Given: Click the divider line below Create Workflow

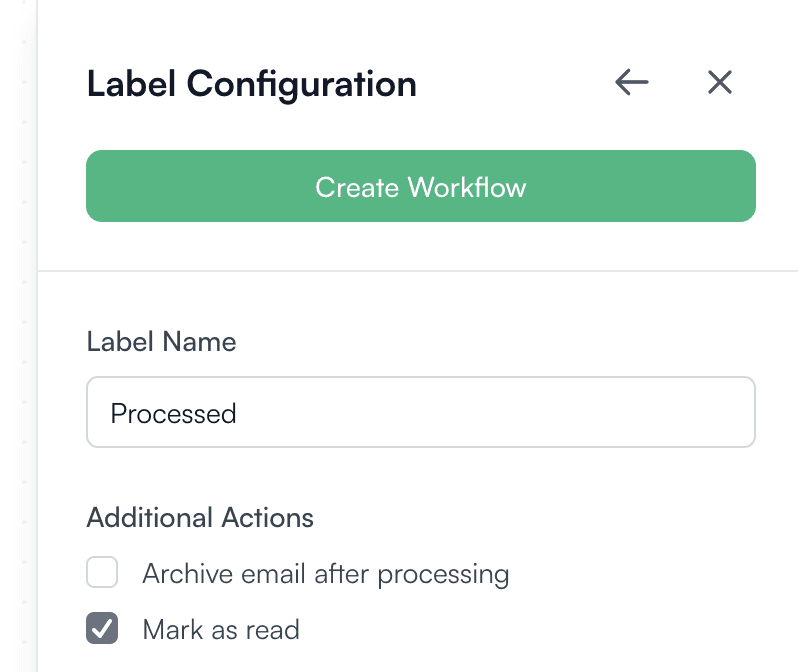Looking at the screenshot, I should tap(420, 271).
